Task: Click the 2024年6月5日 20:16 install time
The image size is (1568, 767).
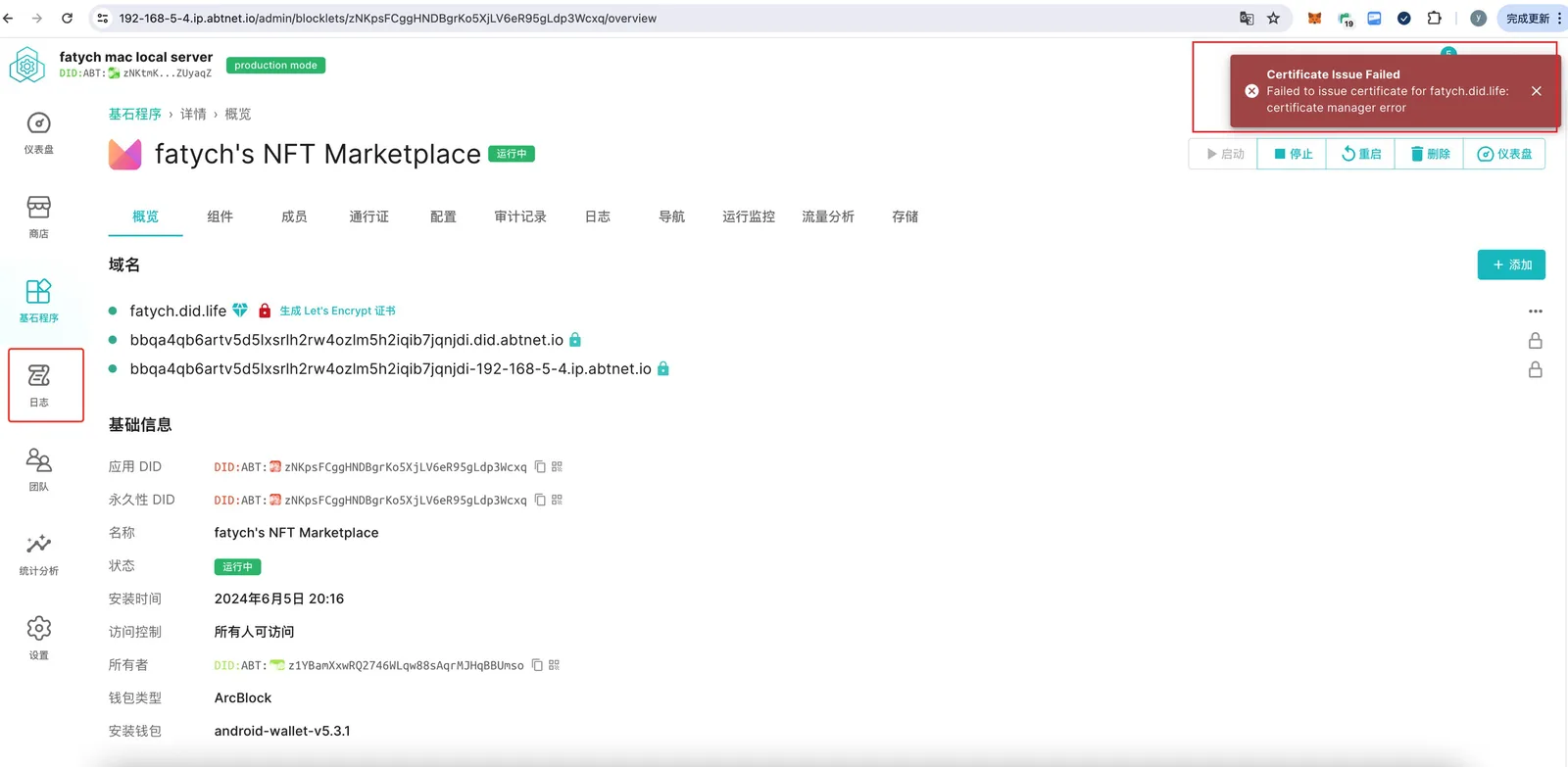Action: point(279,599)
